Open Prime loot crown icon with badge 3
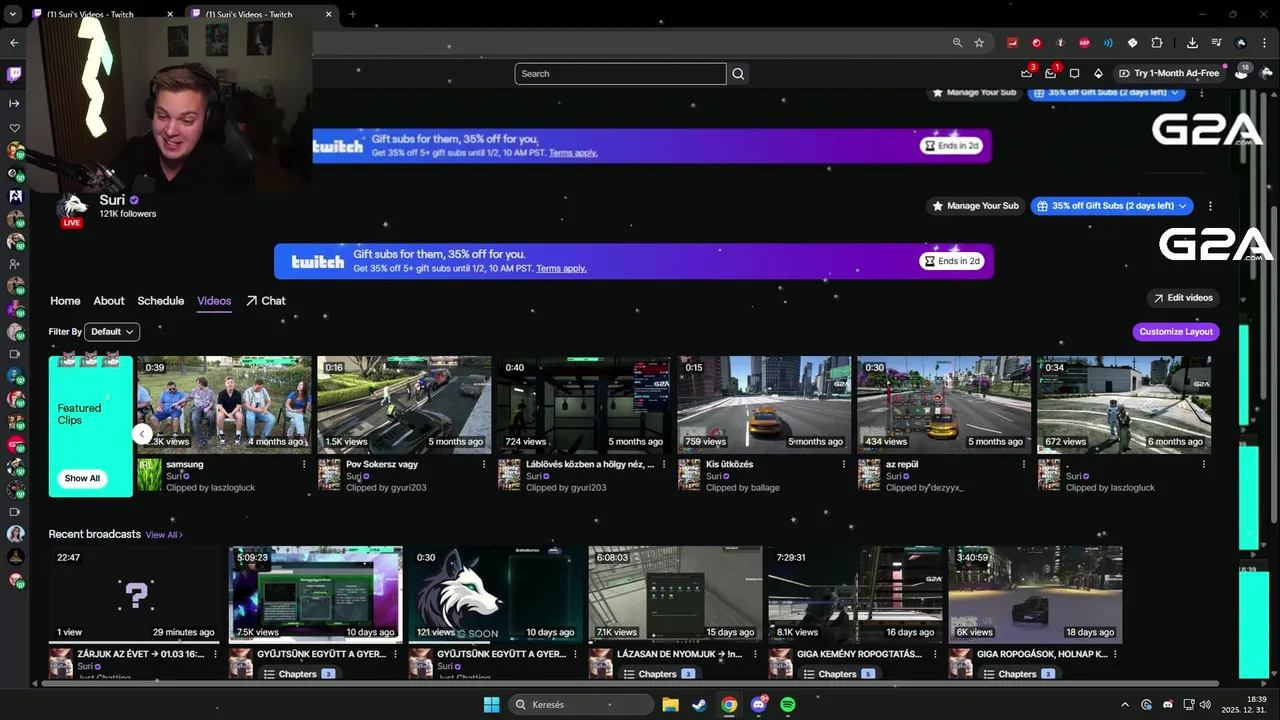Image resolution: width=1280 pixels, height=720 pixels. tap(1027, 73)
